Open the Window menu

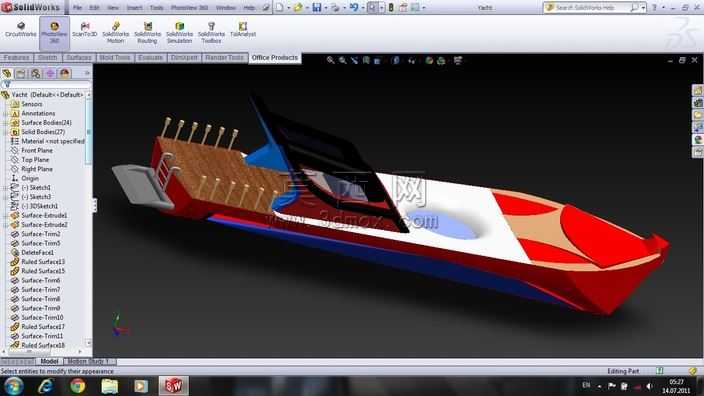[x=225, y=8]
